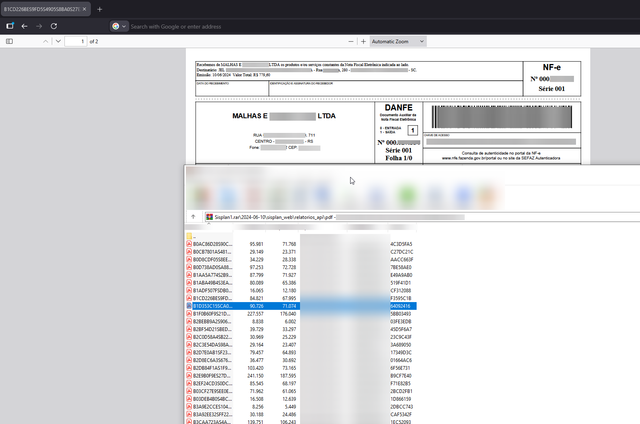
Task: Click the CRC value 4C3D5FA5
Action: coord(402,244)
